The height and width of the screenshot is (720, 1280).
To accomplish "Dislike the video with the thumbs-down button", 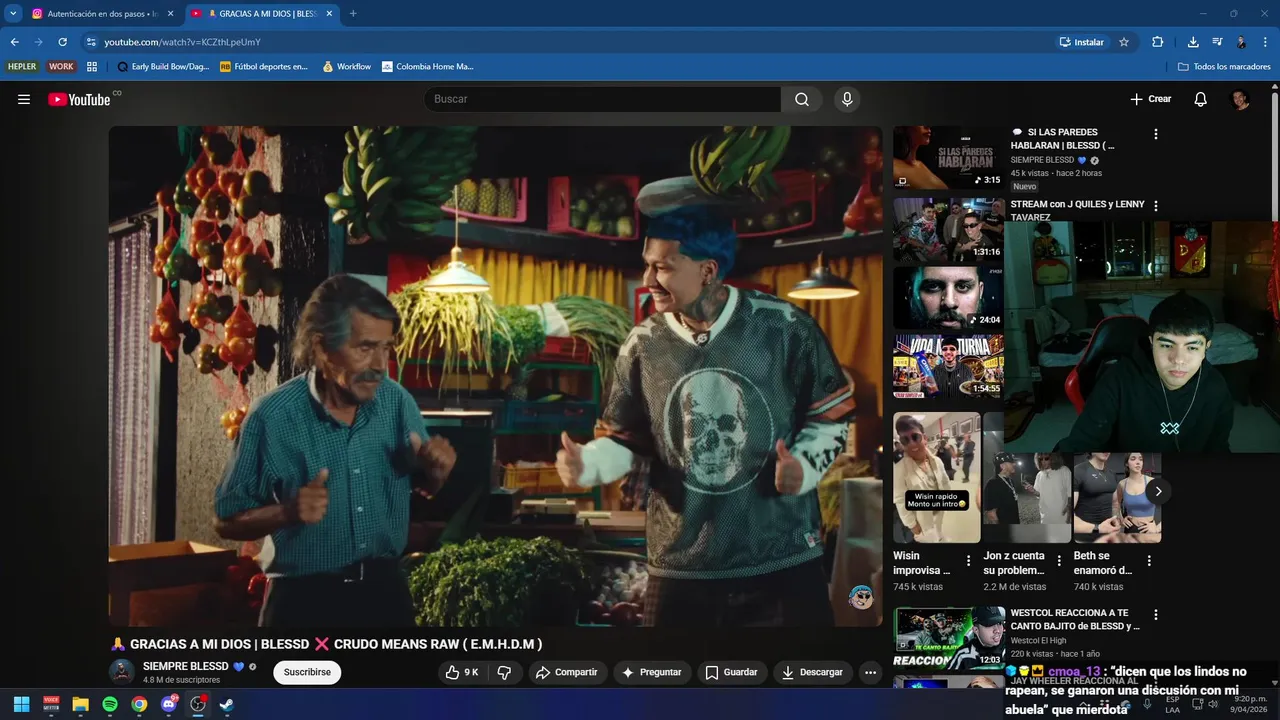I will pos(504,673).
